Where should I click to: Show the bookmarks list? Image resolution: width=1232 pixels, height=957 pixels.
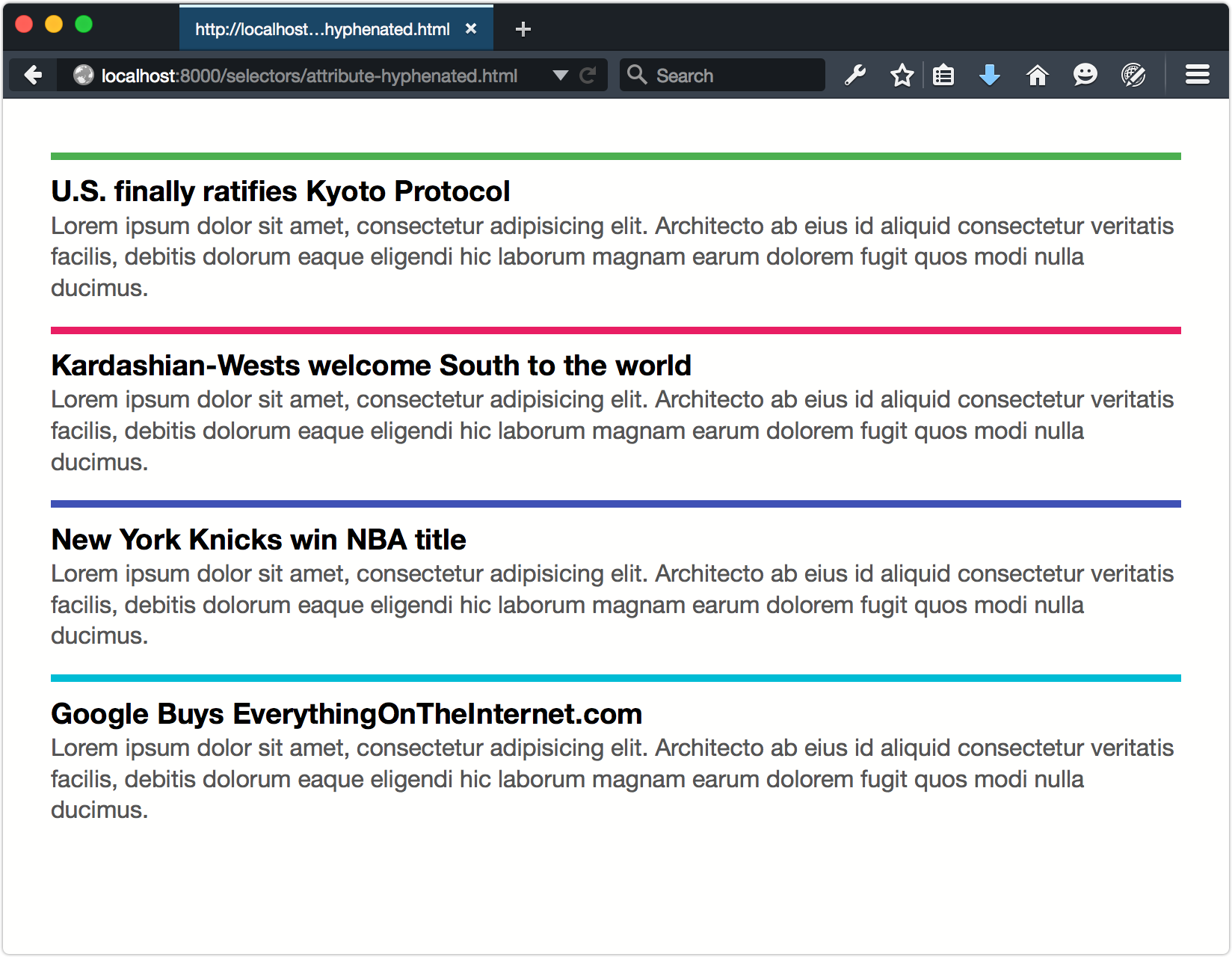point(943,76)
